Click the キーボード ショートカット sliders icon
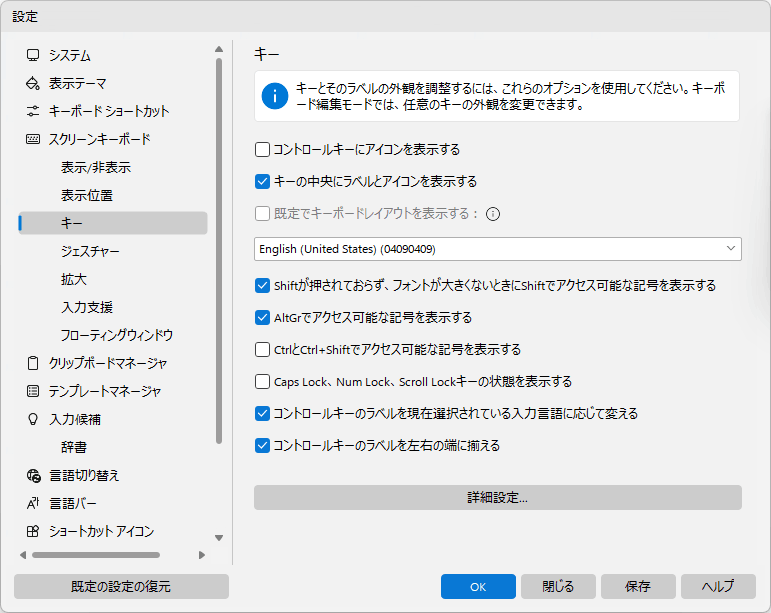This screenshot has width=771, height=613. [33, 111]
